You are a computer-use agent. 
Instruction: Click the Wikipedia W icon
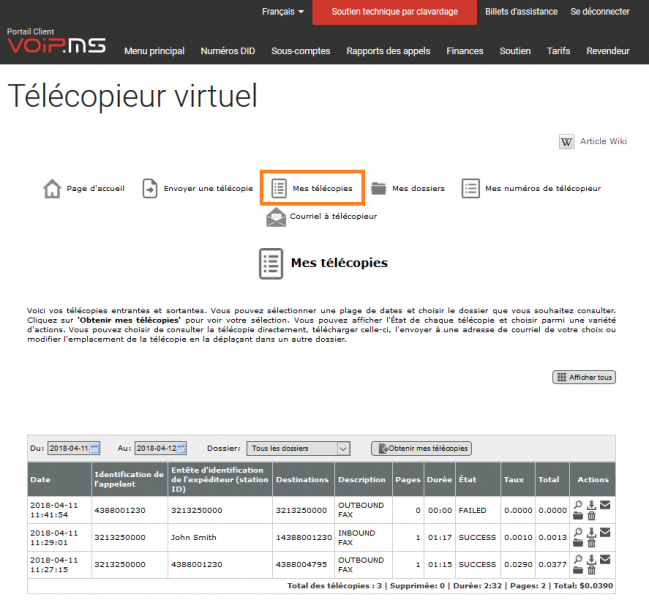(x=566, y=142)
